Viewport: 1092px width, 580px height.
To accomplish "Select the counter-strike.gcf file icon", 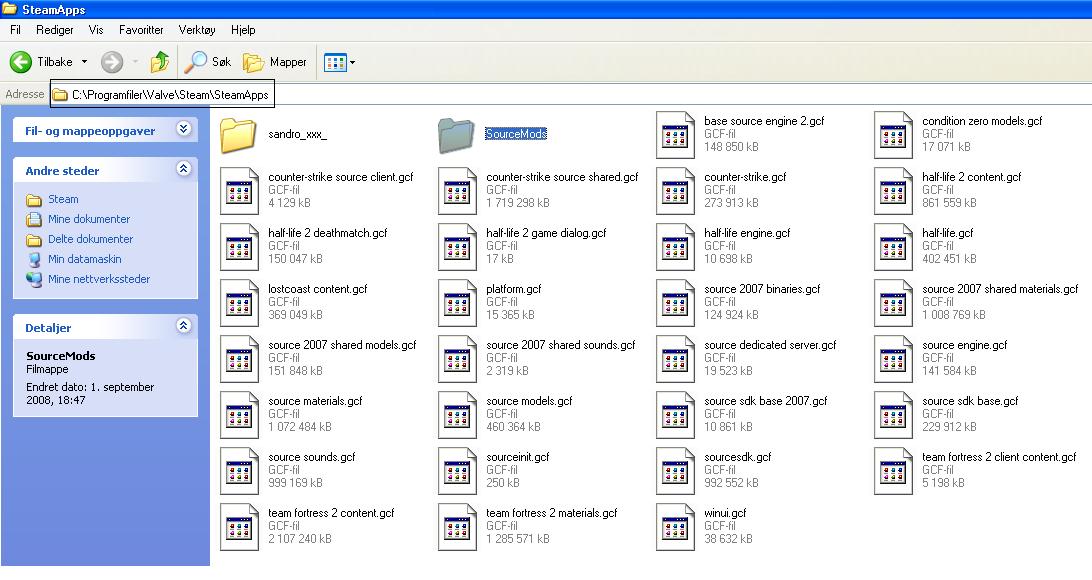I will (x=675, y=191).
